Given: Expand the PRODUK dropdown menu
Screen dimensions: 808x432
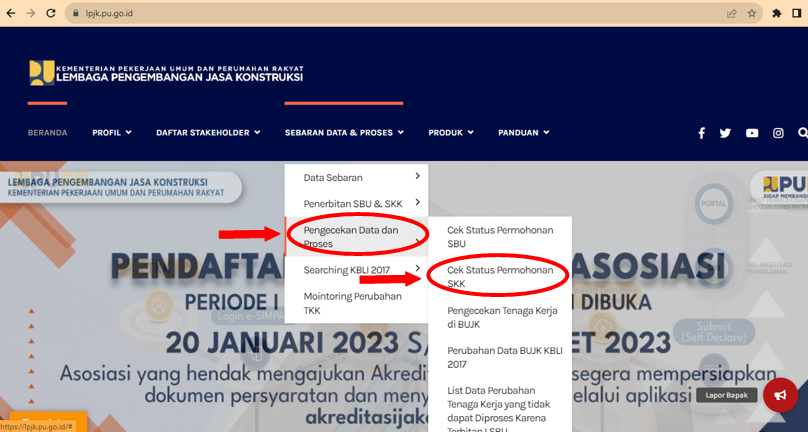Looking at the screenshot, I should point(451,132).
